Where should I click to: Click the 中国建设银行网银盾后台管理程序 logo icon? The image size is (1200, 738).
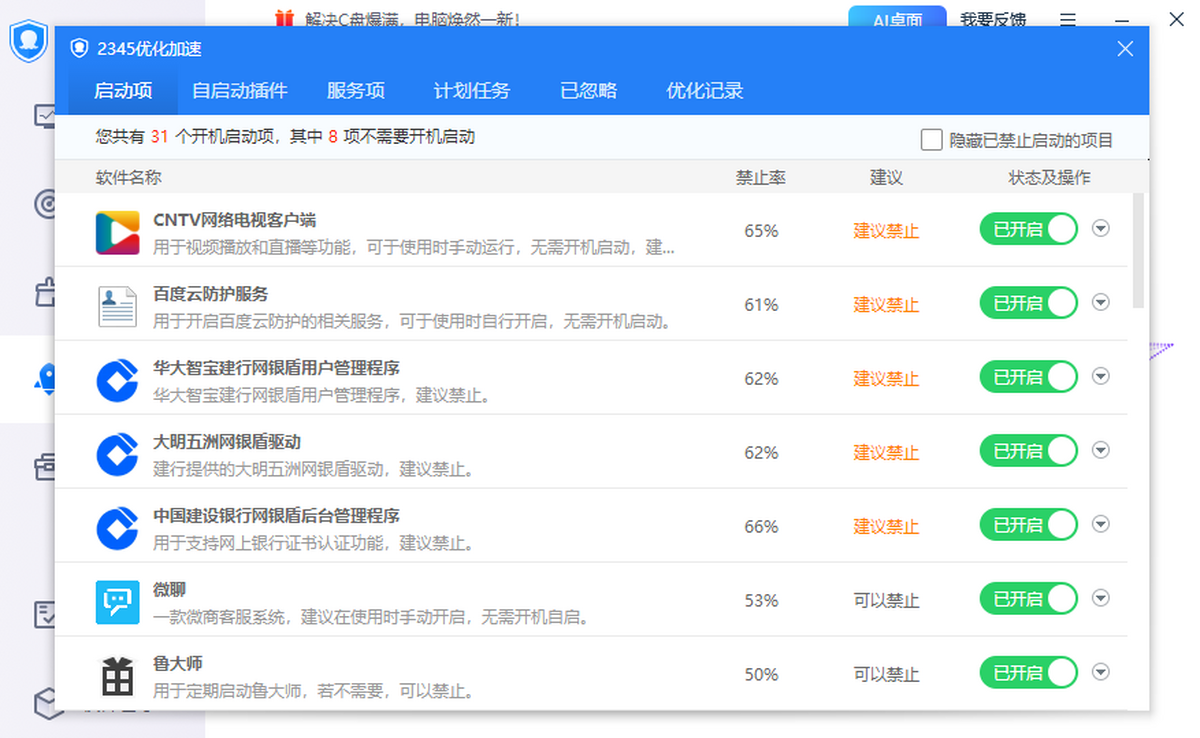pyautogui.click(x=117, y=528)
